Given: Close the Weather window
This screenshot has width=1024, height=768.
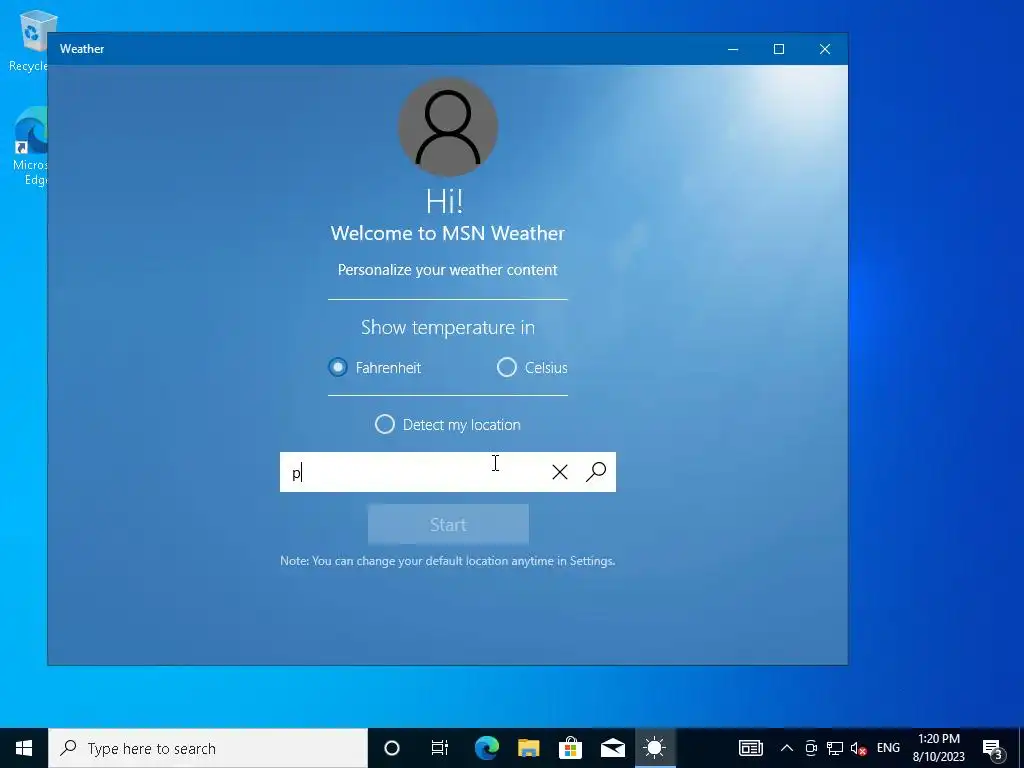Looking at the screenshot, I should 825,49.
